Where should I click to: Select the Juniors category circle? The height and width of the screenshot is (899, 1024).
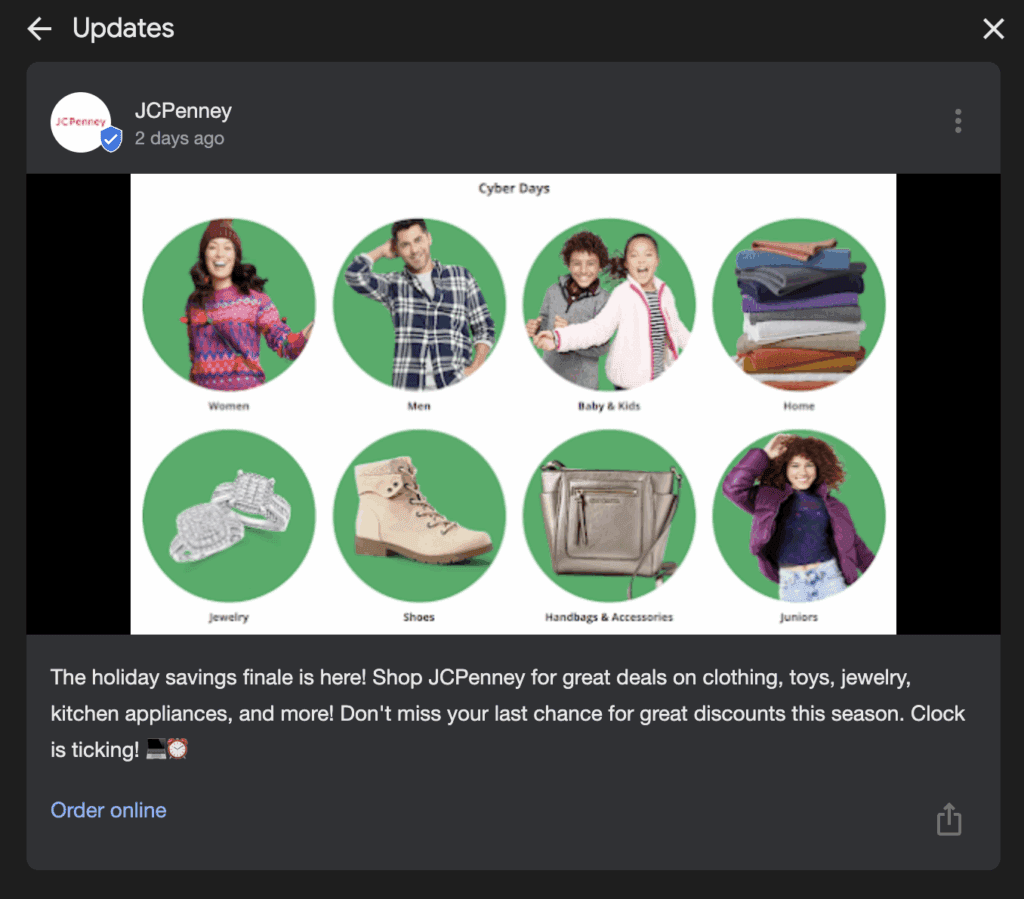pyautogui.click(x=798, y=515)
